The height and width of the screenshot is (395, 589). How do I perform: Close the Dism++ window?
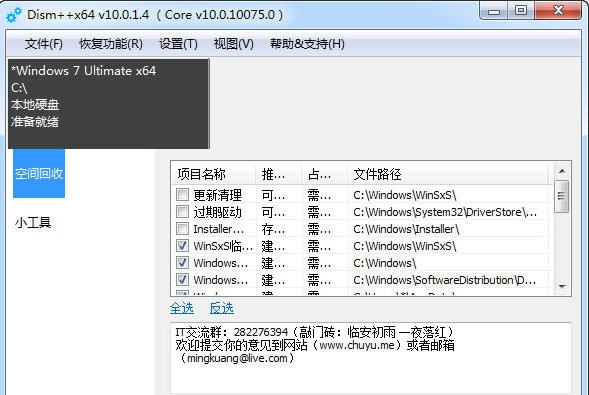click(558, 11)
